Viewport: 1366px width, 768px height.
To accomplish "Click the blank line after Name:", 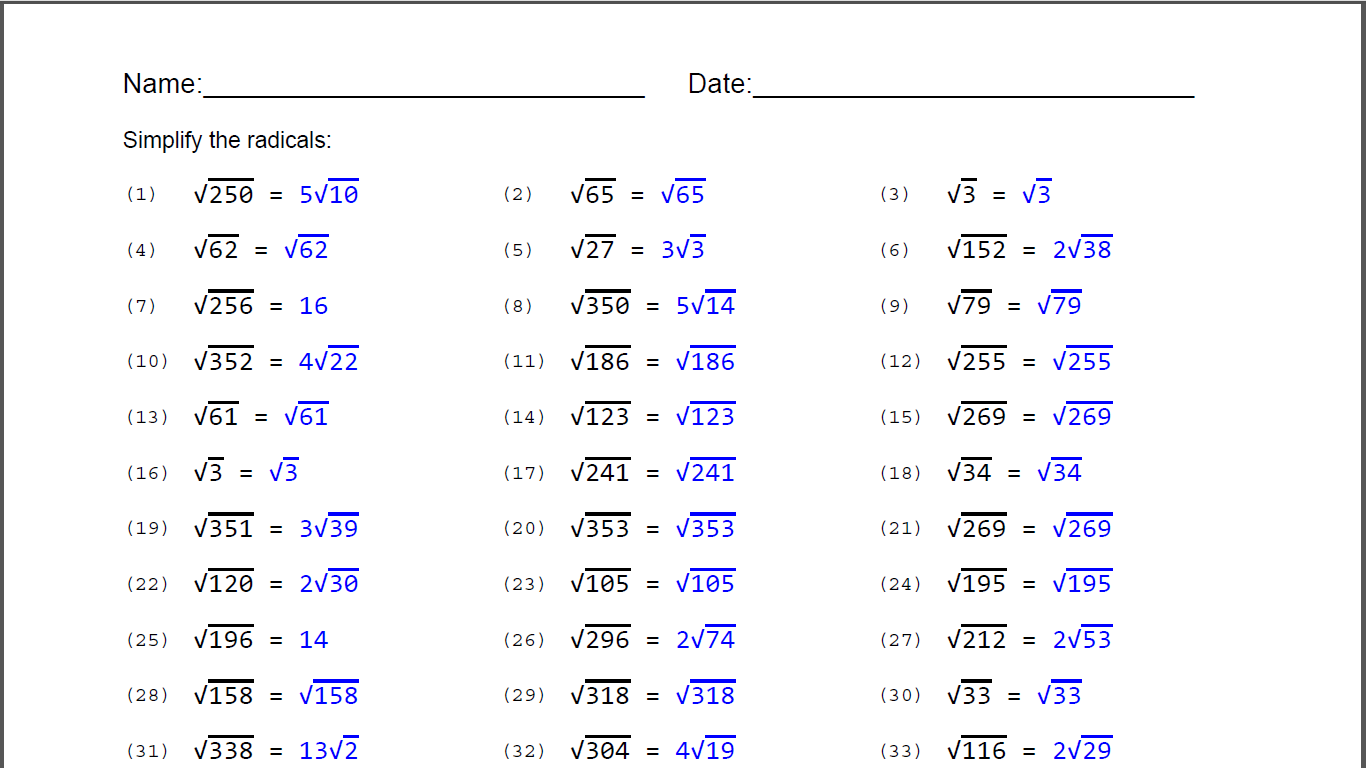I will click(x=424, y=96).
